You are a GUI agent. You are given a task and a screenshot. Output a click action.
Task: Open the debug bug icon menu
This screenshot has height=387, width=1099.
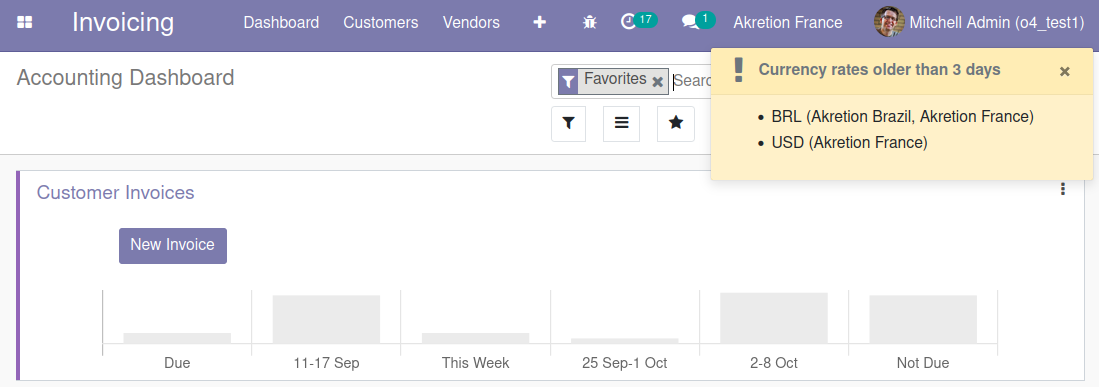coord(589,22)
